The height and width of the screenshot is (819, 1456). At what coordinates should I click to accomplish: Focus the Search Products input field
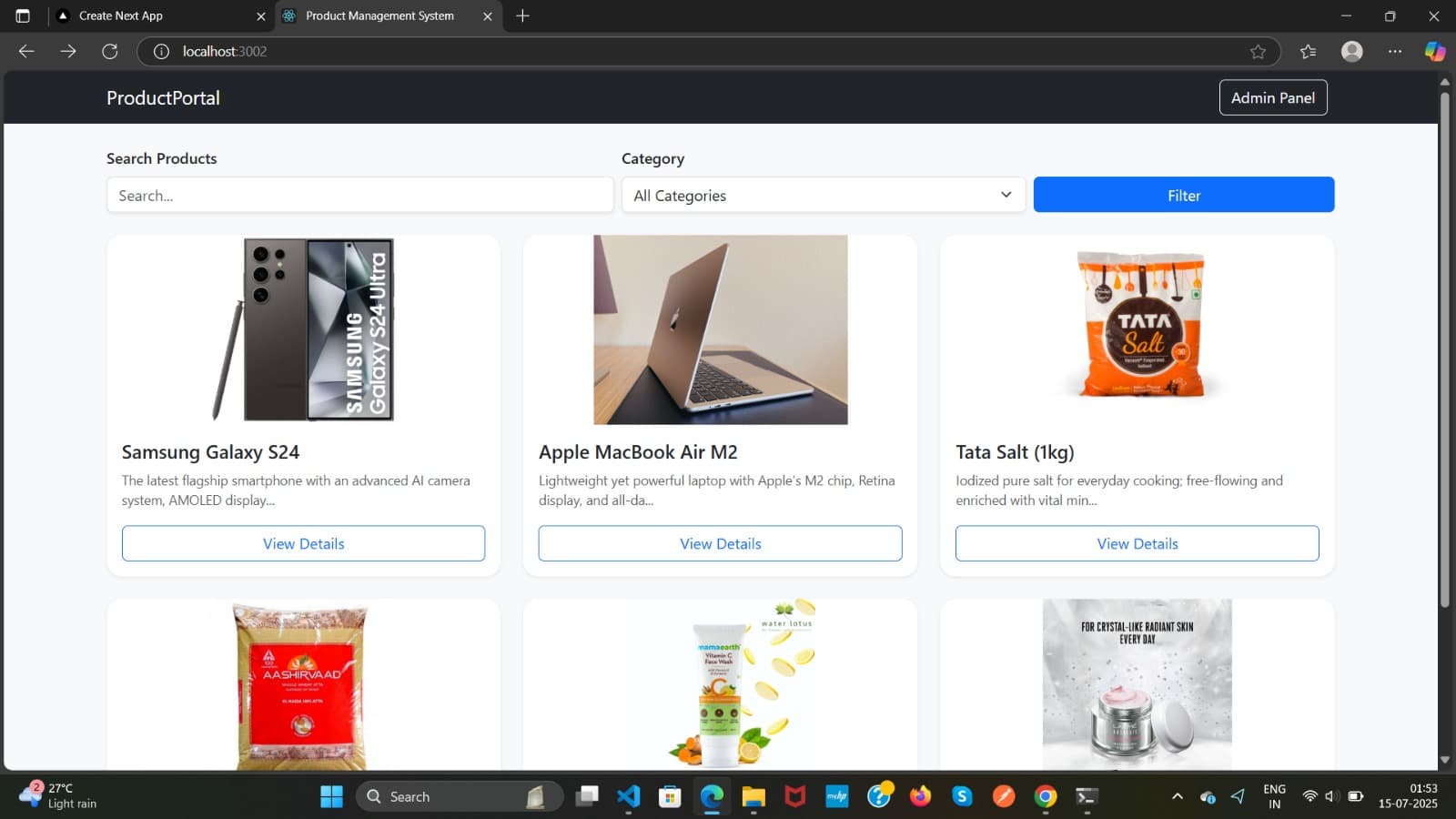[360, 195]
